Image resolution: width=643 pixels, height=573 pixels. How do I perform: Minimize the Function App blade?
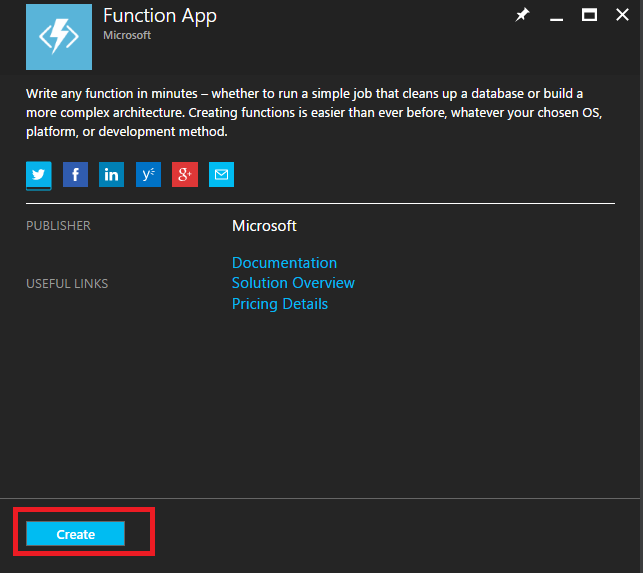[556, 18]
